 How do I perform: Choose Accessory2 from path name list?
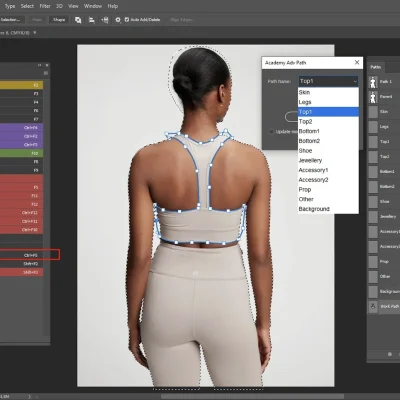coord(328,180)
